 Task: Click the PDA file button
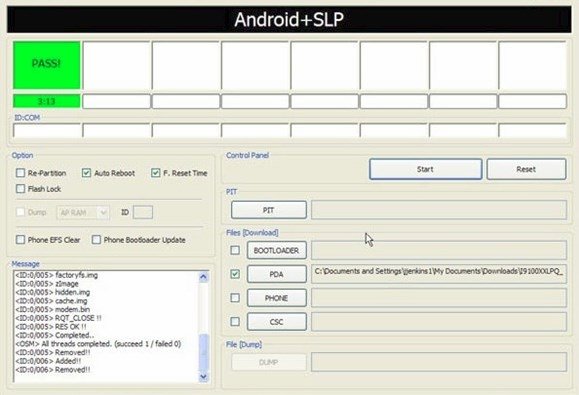pos(277,274)
